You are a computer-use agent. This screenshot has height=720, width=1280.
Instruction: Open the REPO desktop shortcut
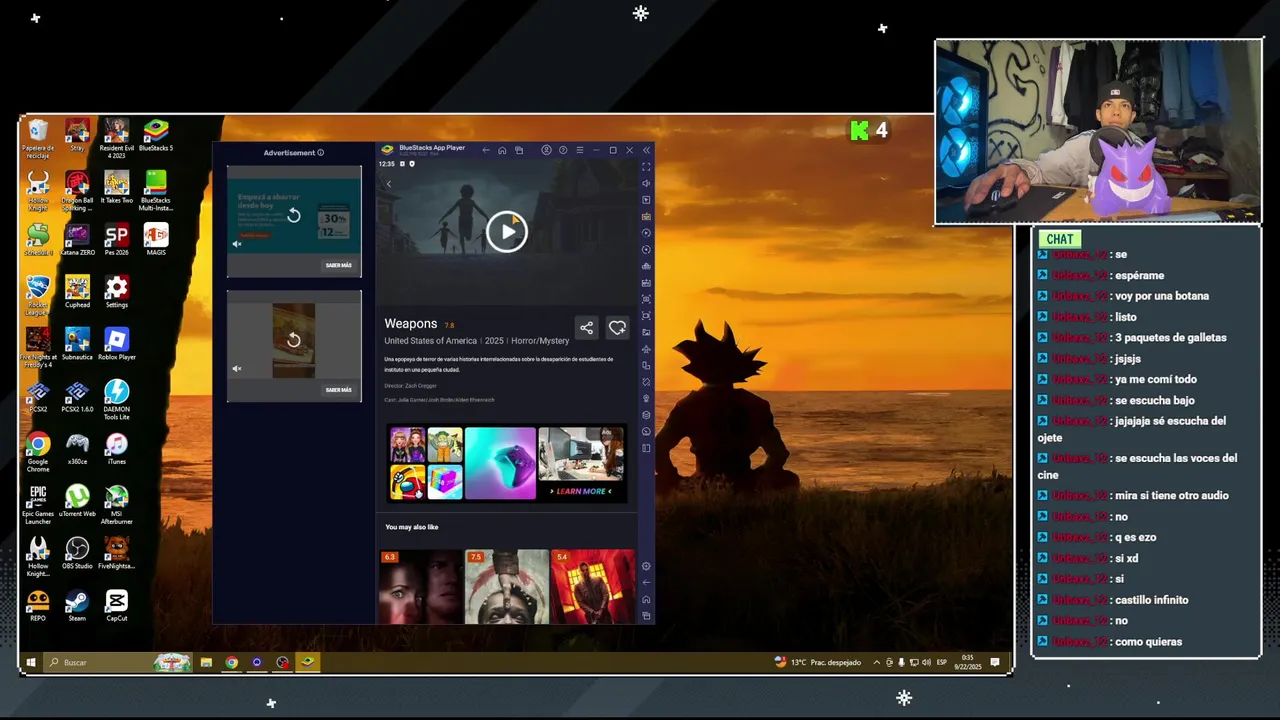tap(38, 605)
